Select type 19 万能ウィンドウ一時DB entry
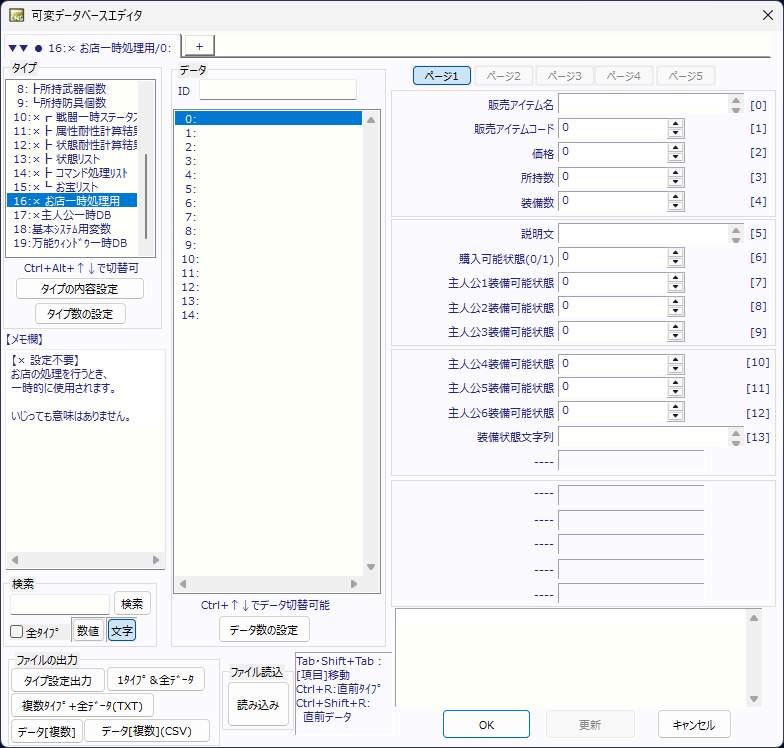The height and width of the screenshot is (748, 784). (x=72, y=243)
